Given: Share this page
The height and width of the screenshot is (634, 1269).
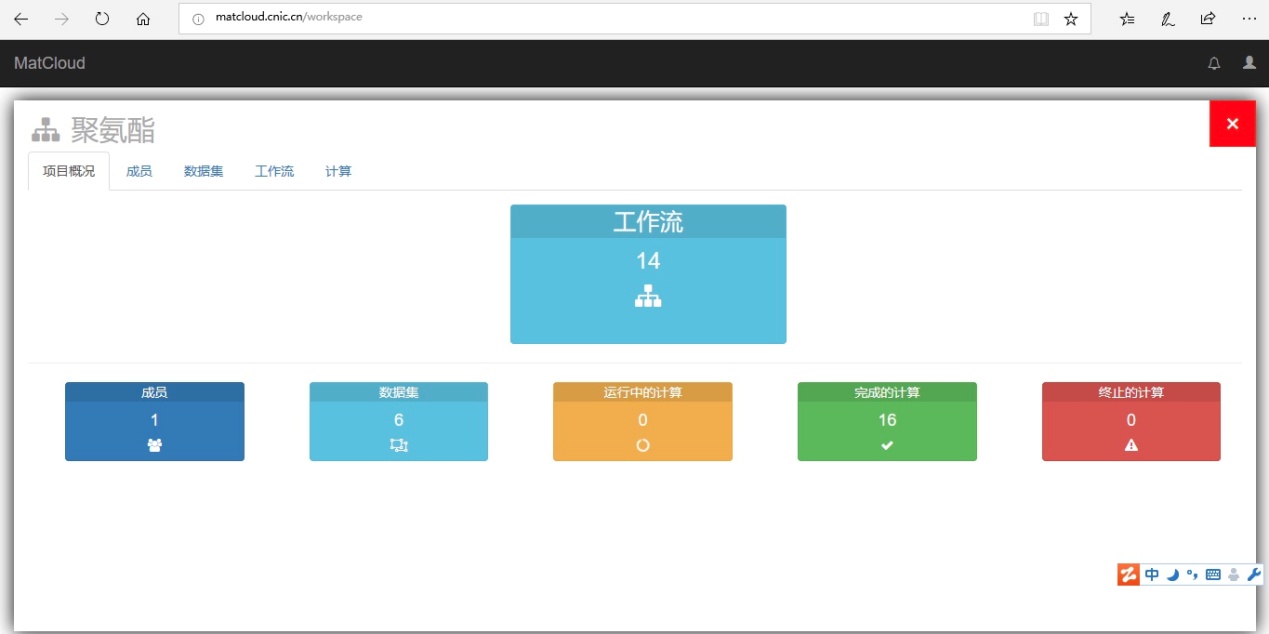Looking at the screenshot, I should click(x=1208, y=19).
